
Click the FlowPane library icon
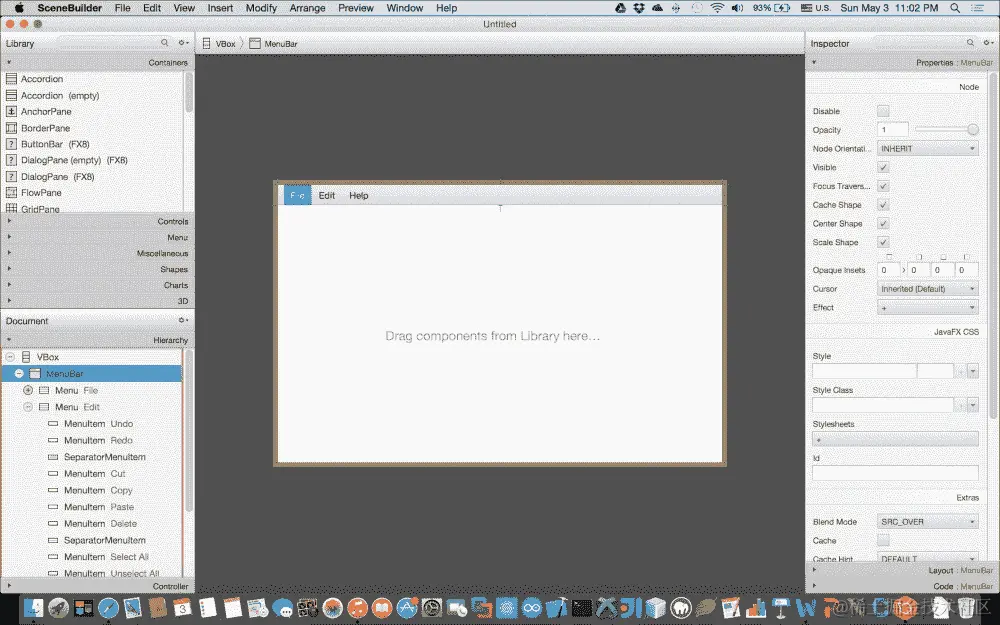[11, 193]
